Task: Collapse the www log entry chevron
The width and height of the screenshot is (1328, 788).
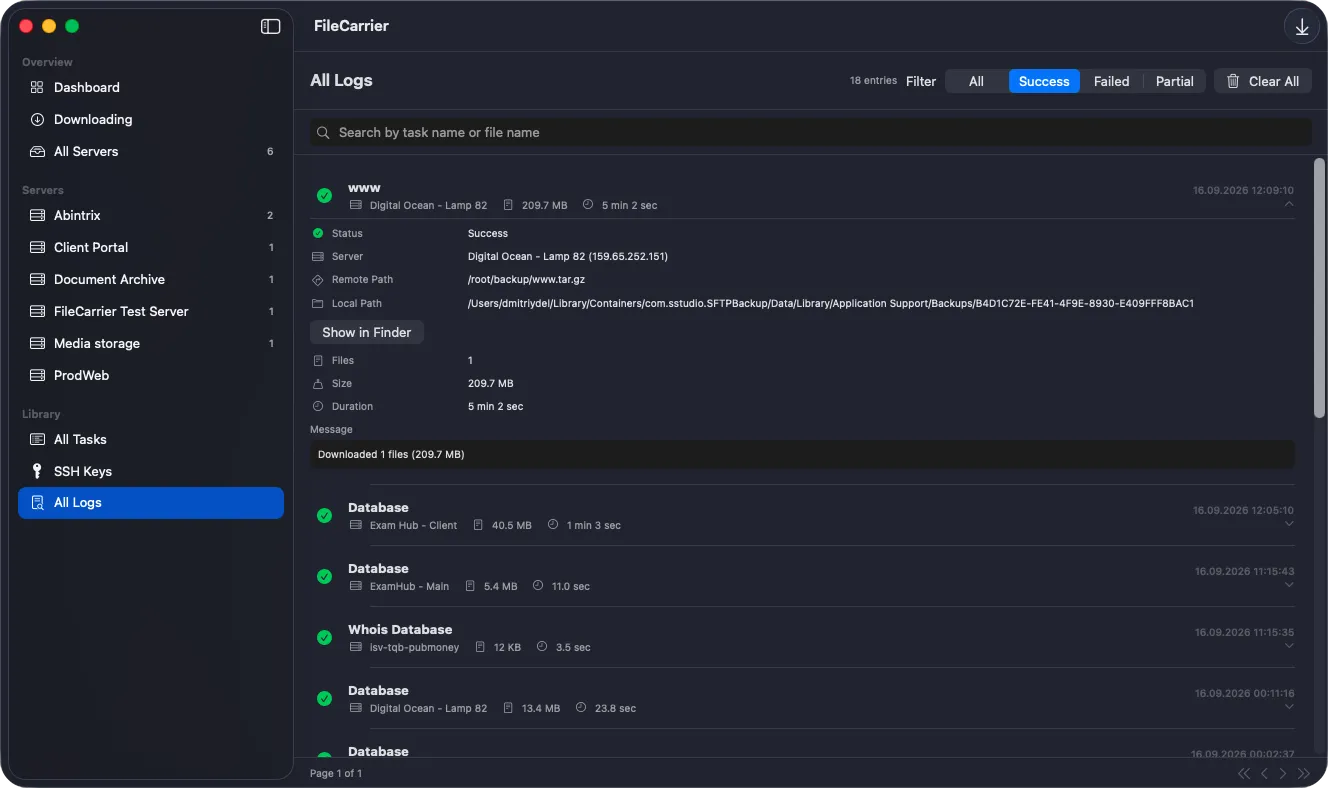Action: pyautogui.click(x=1288, y=204)
